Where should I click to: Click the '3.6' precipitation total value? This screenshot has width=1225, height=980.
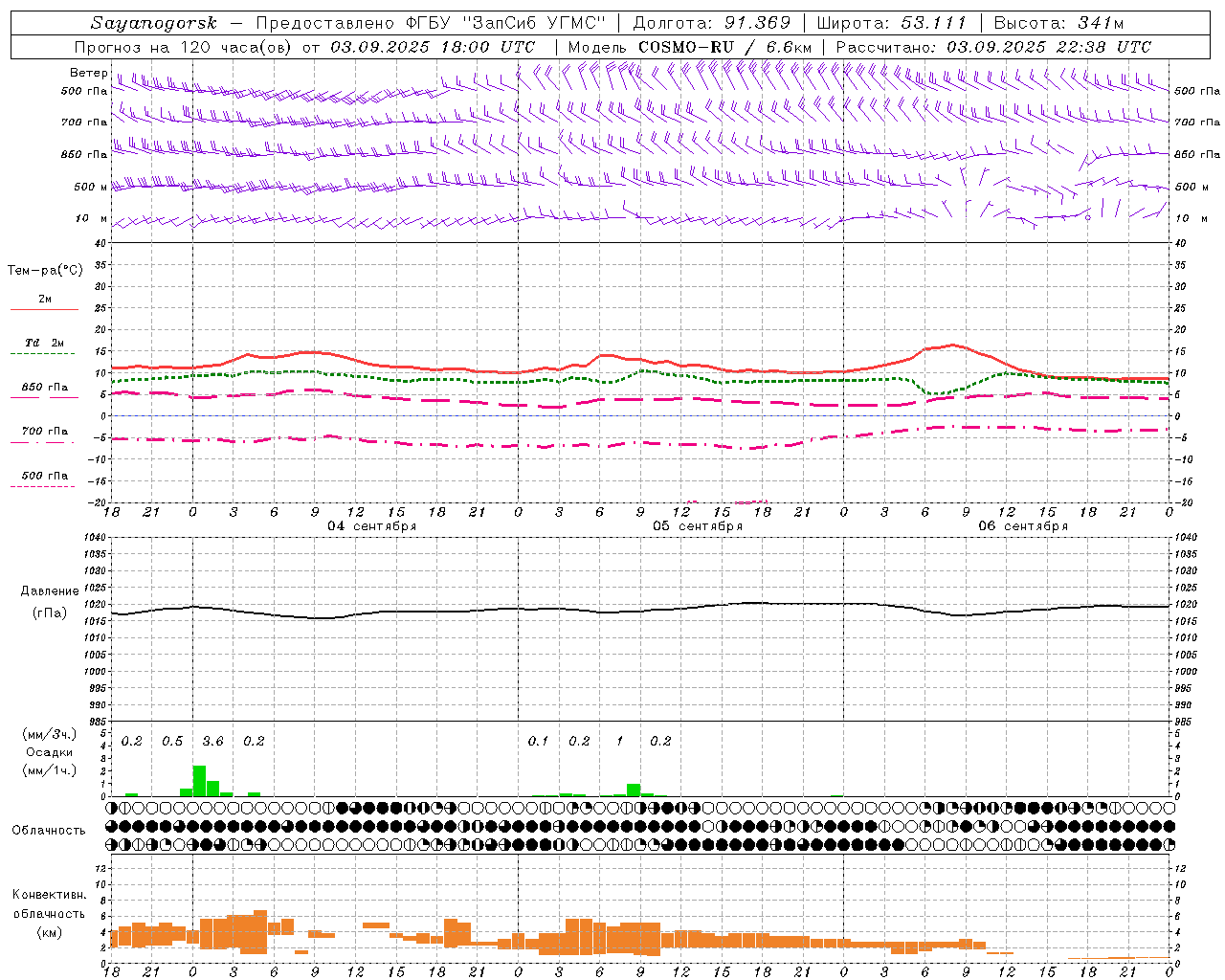[212, 742]
